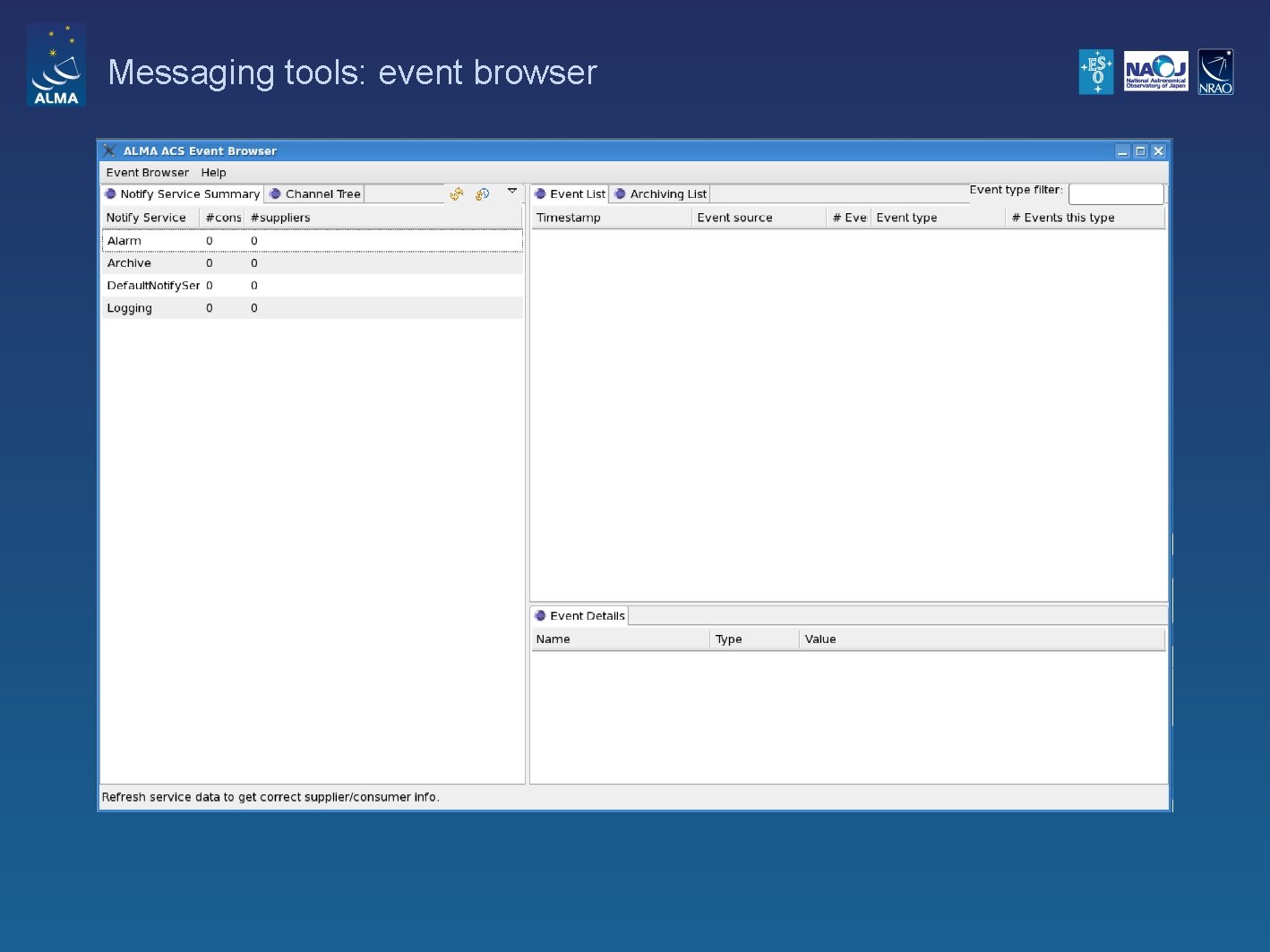Click the refresh service data icon

(457, 193)
